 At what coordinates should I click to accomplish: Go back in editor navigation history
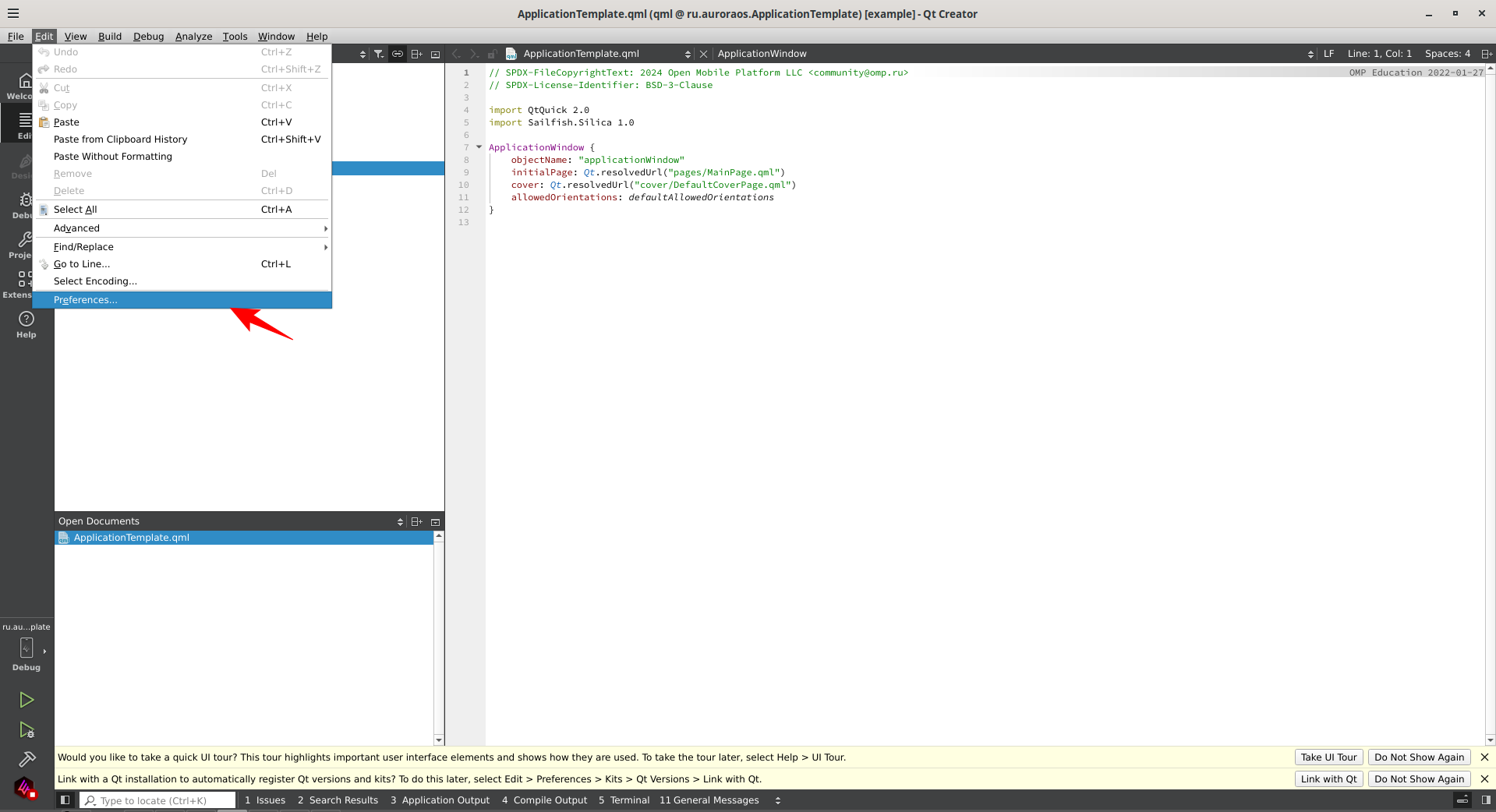point(456,54)
